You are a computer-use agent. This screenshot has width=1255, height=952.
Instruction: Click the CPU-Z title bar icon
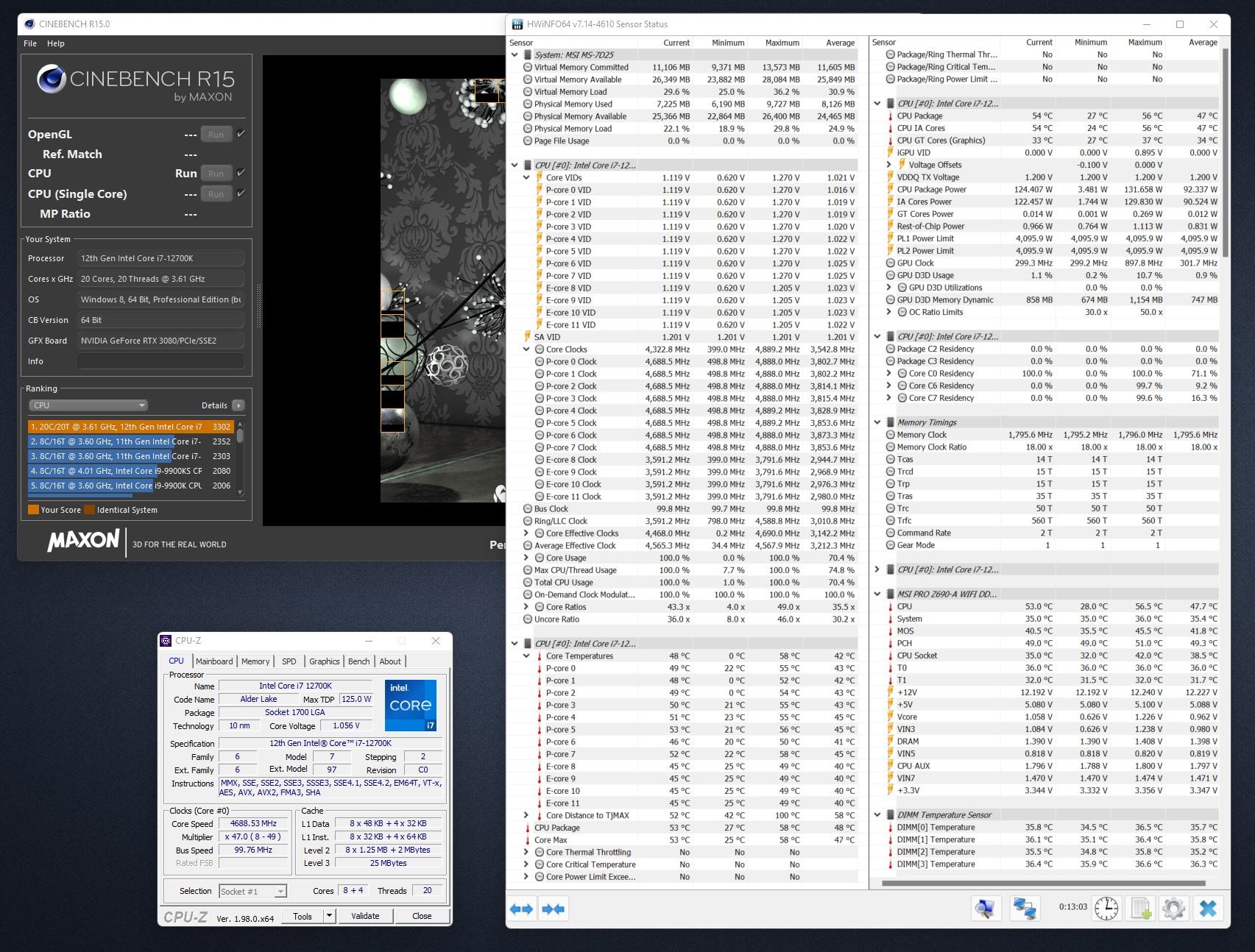click(x=166, y=641)
